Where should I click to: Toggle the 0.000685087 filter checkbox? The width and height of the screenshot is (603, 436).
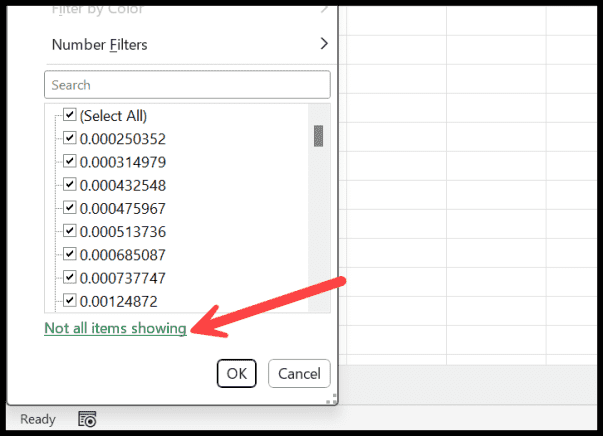click(69, 254)
